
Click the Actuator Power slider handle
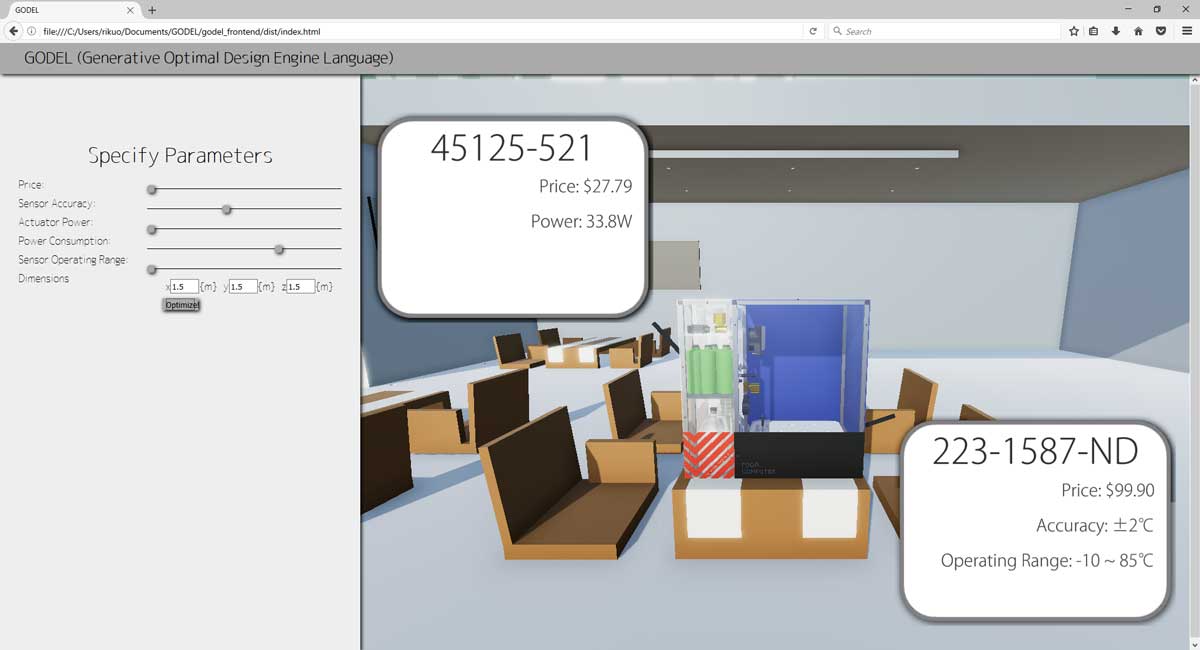click(x=152, y=229)
